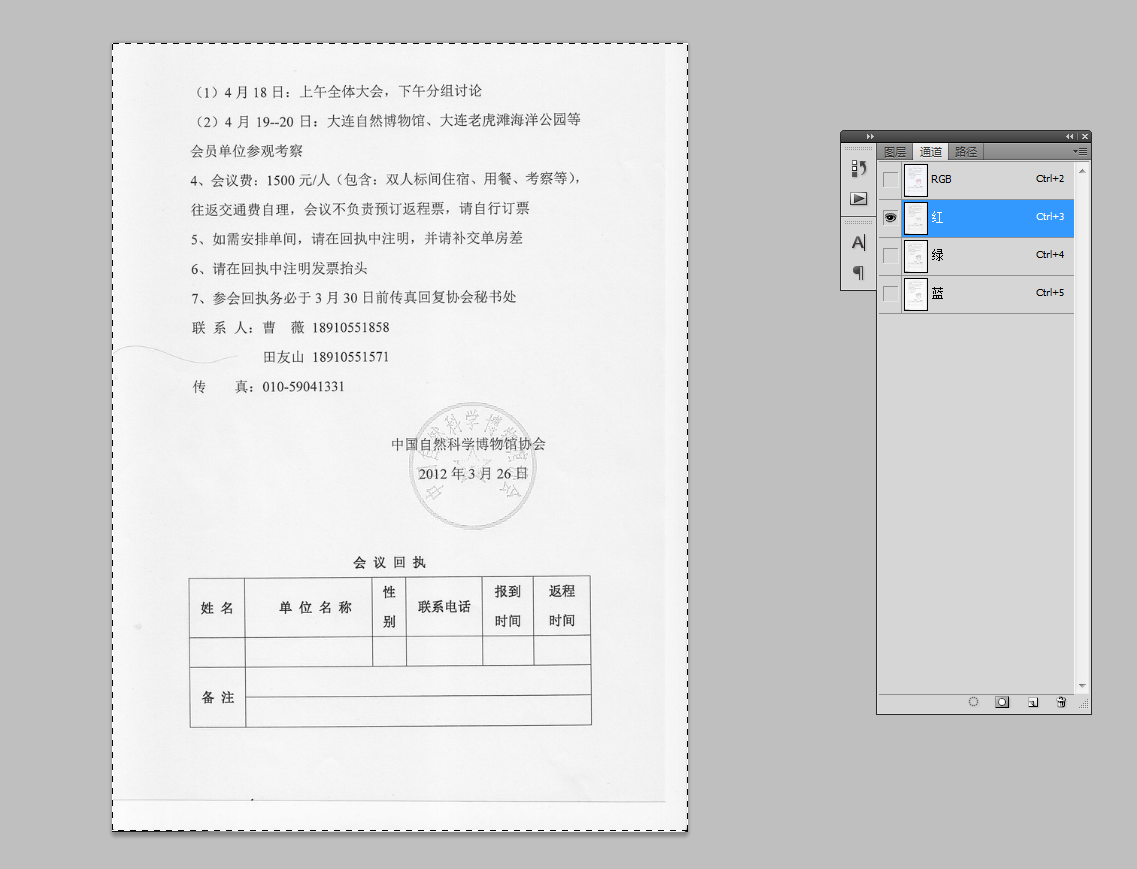
Task: Open the Character panel icon
Action: [x=859, y=242]
